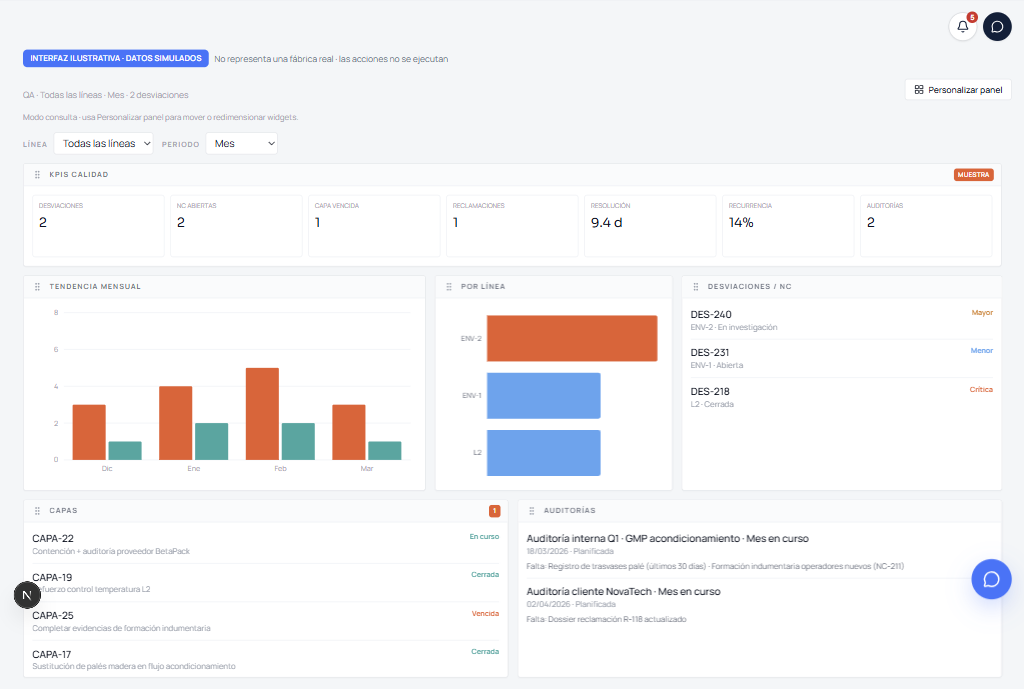Screen dimensions: 1024x689
Task: Select the Resolución 9.4 d KPI card
Action: click(x=650, y=225)
